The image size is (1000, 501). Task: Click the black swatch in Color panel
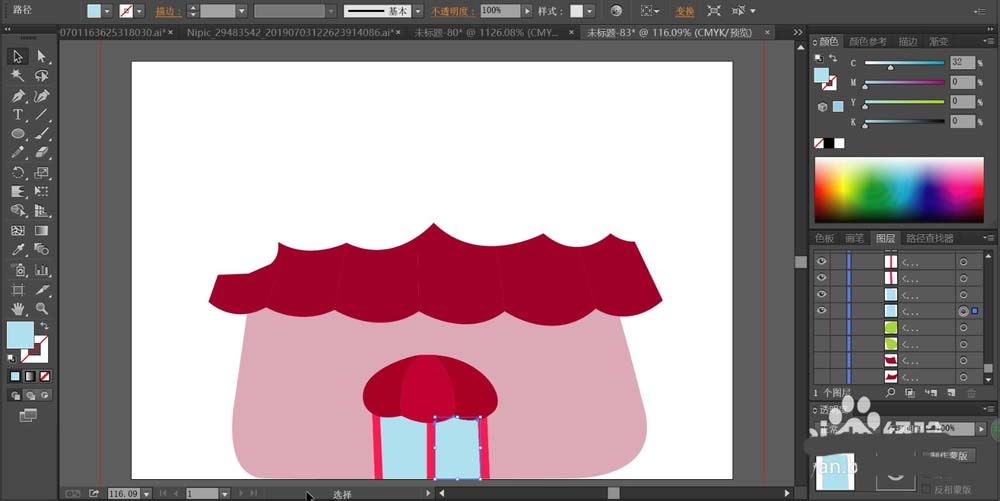coord(829,143)
